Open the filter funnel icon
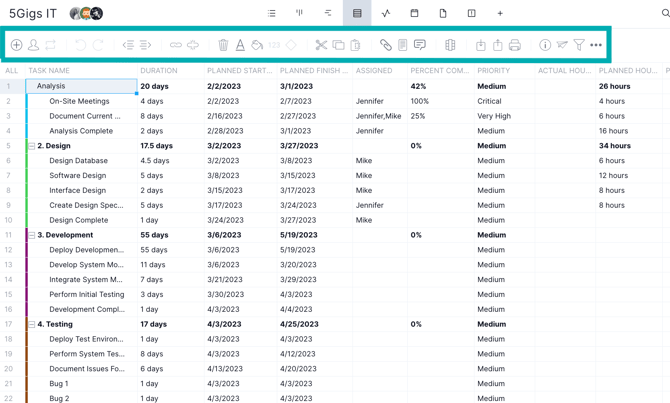This screenshot has width=670, height=403. (579, 45)
